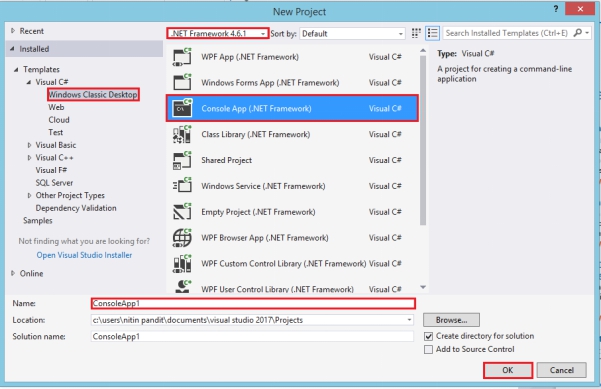Click the Browse... button
Viewport: 601px width, 389px height.
point(451,320)
